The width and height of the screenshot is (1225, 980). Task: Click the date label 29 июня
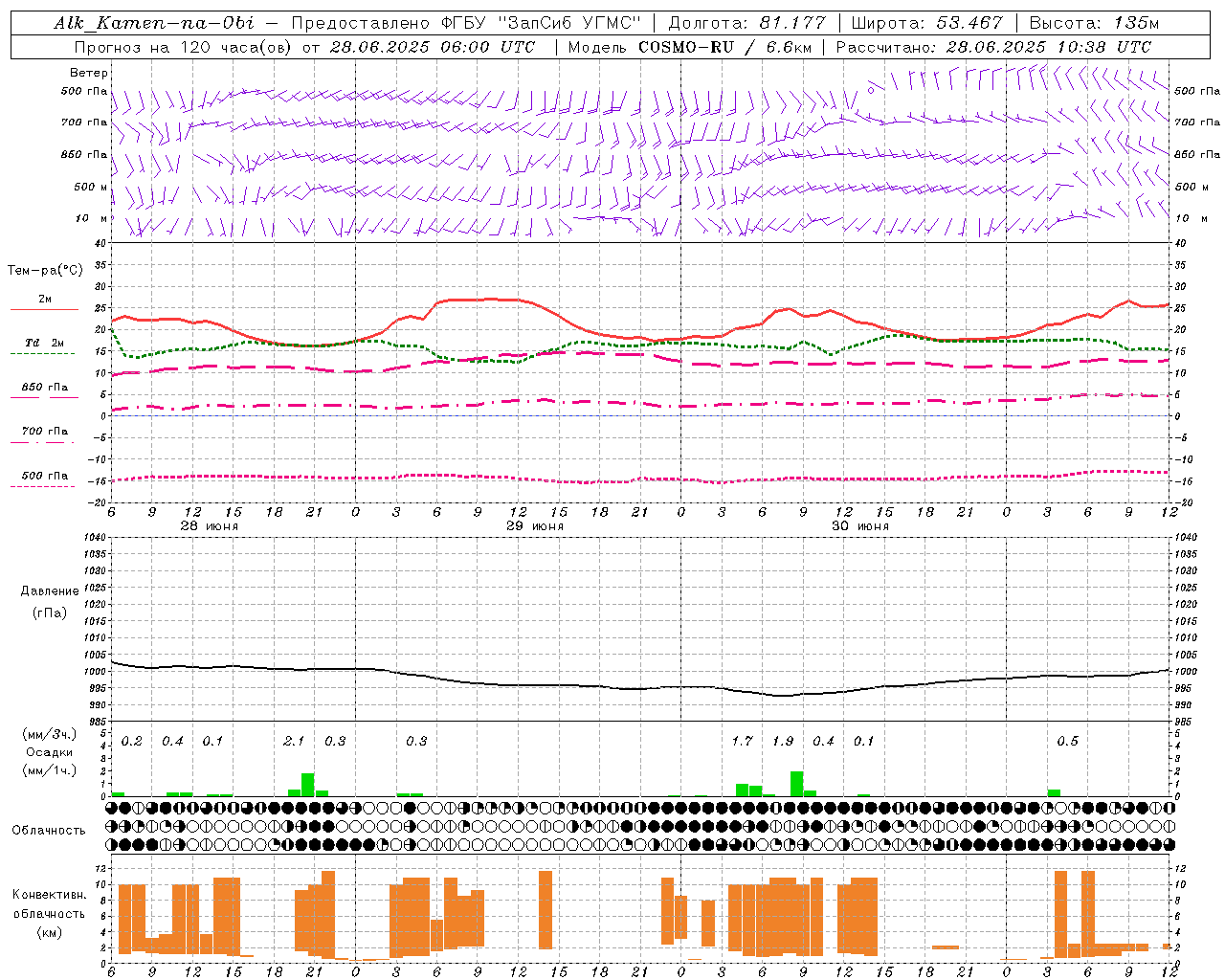pos(535,525)
